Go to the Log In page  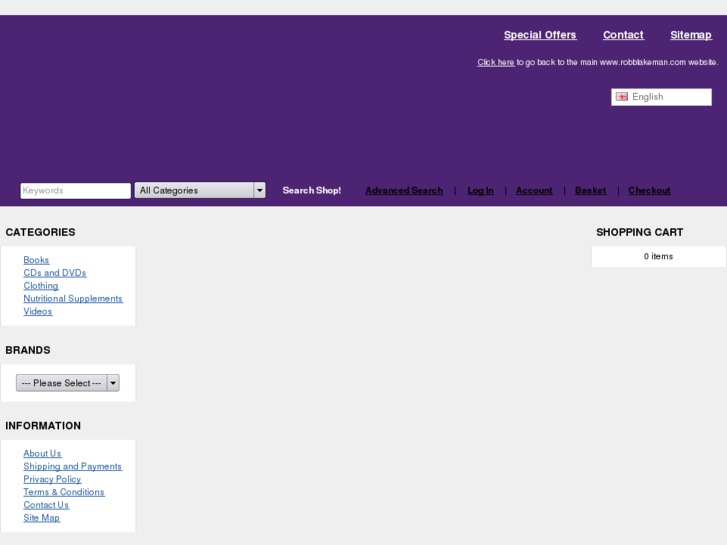coord(480,190)
